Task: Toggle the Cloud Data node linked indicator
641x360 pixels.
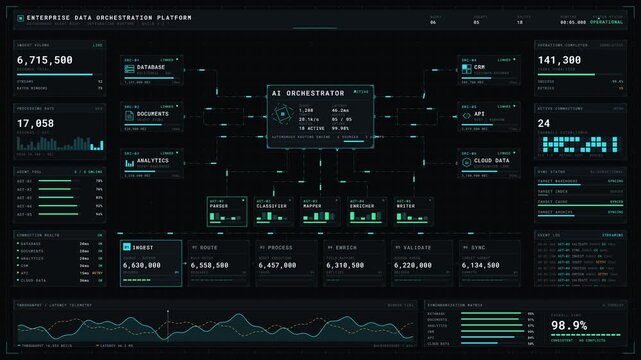Action: (514, 153)
